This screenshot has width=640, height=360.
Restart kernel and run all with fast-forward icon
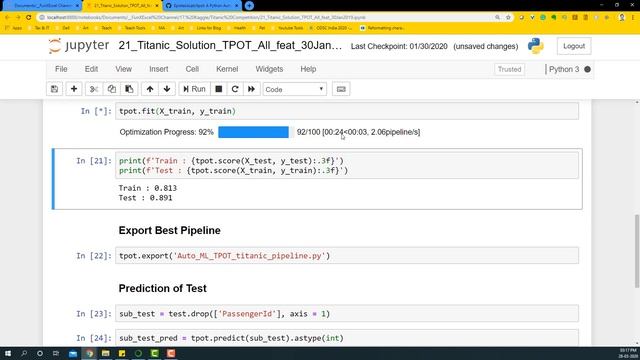[251, 89]
